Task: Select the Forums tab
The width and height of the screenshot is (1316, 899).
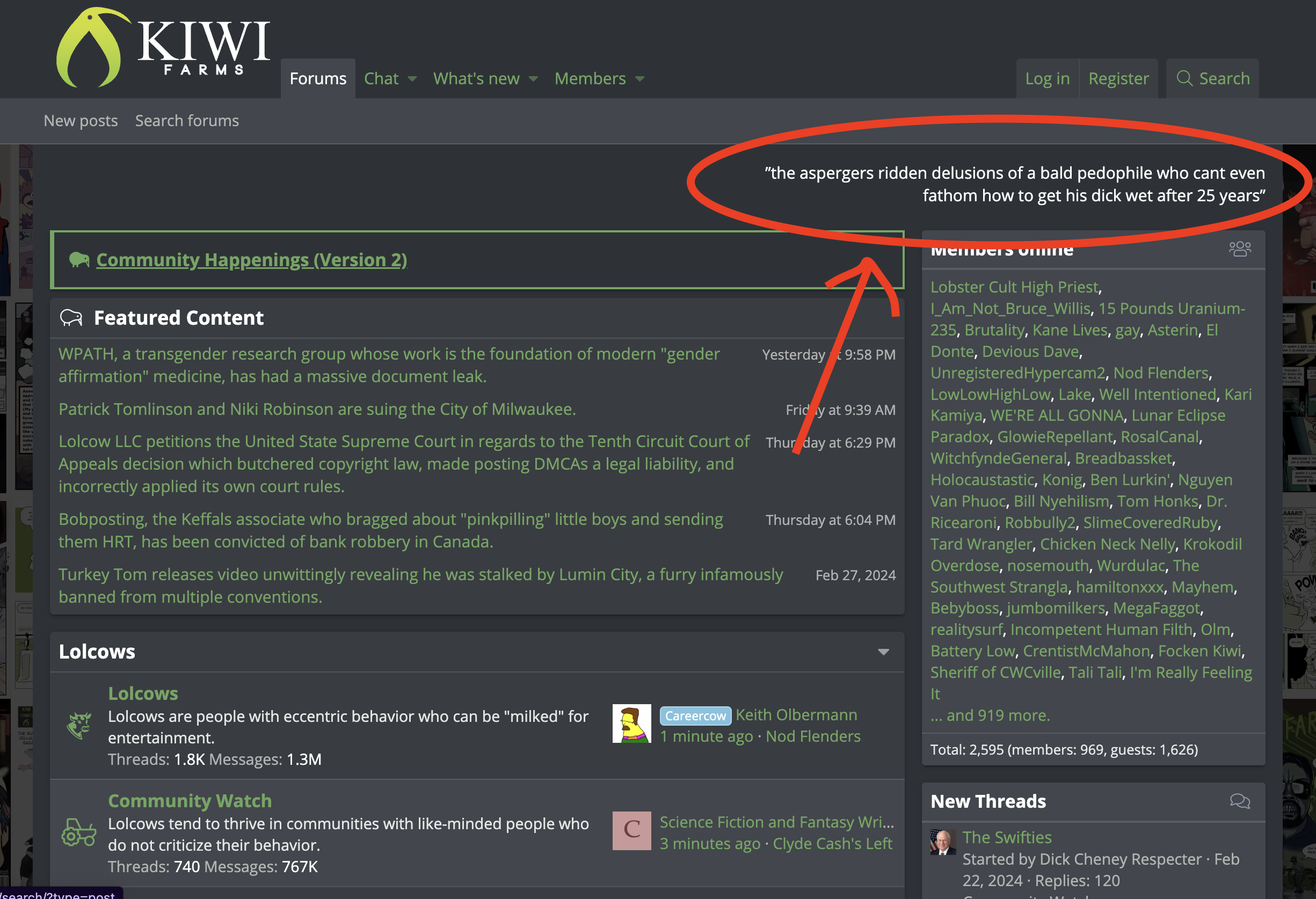Action: click(318, 79)
